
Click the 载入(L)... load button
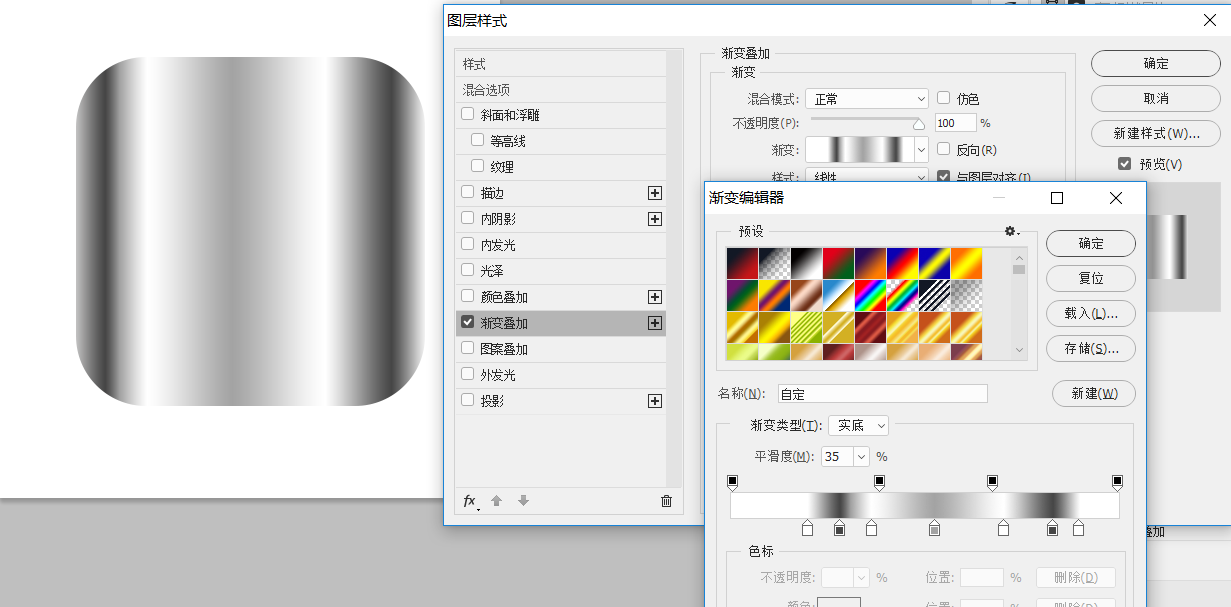pos(1091,313)
